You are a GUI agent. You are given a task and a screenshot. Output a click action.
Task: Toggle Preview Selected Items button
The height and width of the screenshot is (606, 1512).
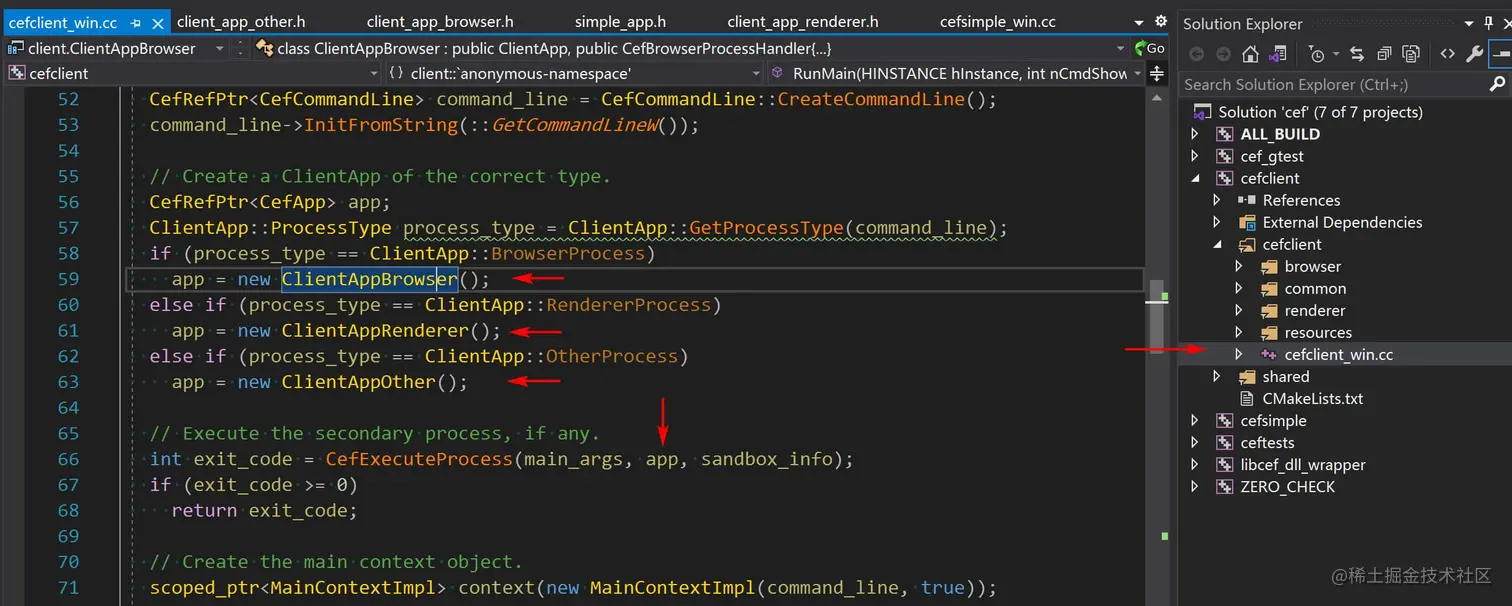tap(1500, 54)
